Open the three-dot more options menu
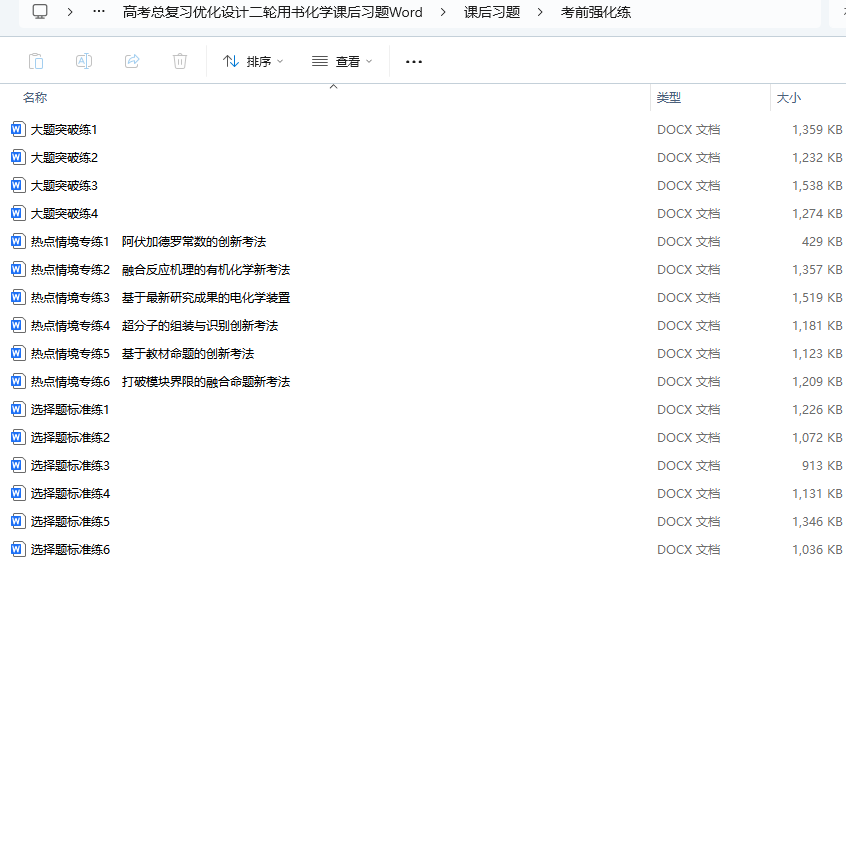 pos(414,61)
